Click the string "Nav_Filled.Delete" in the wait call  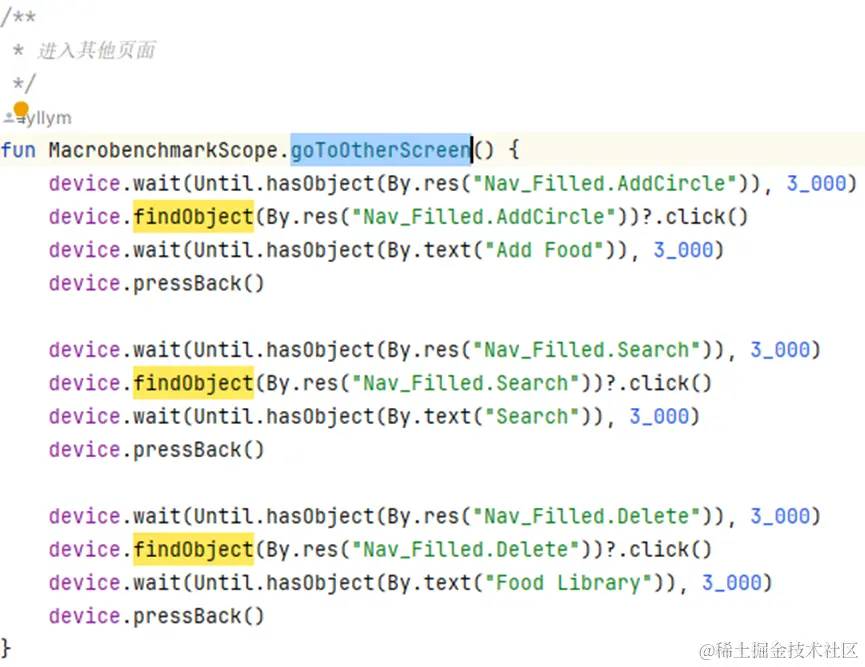coord(586,516)
